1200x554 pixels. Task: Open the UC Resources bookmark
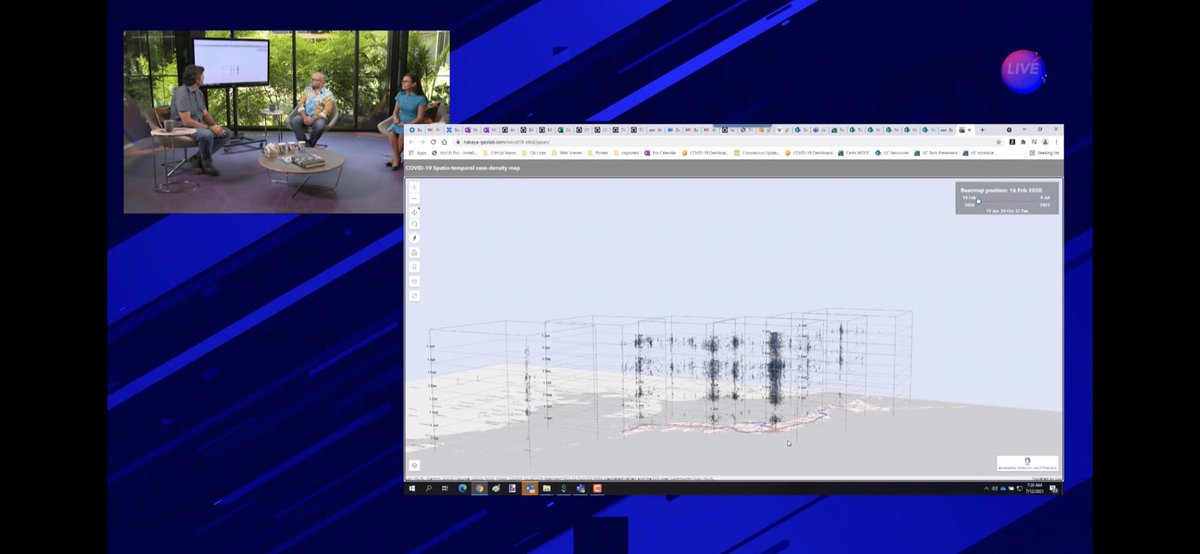(892, 153)
